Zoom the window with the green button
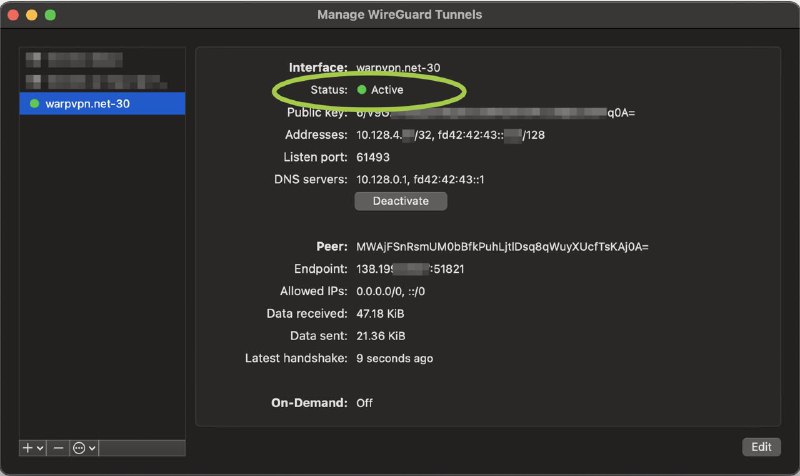Viewport: 800px width, 476px height. point(50,15)
